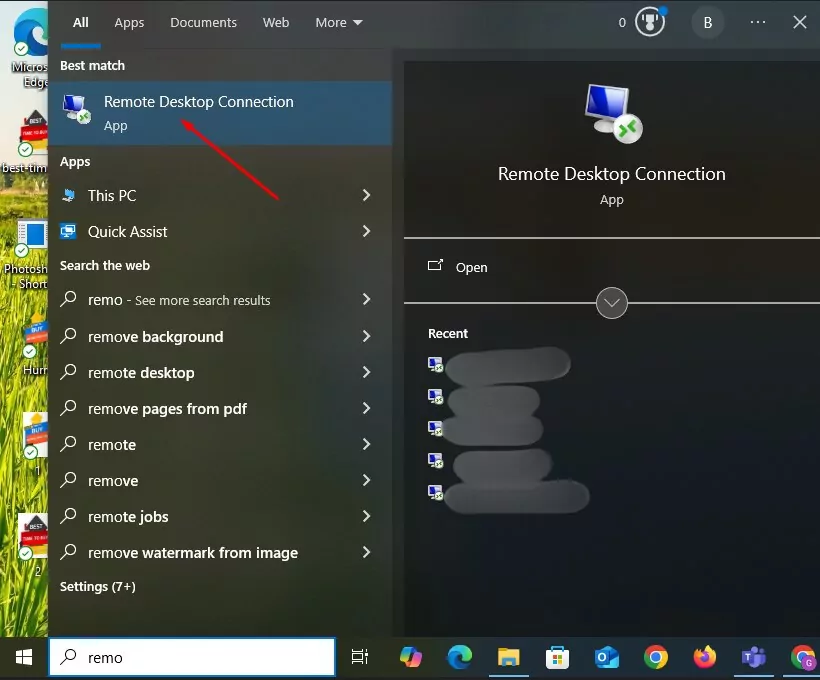Expand the 'remote desktop' suggestion chevron
Viewport: 820px width, 680px height.
(x=367, y=372)
